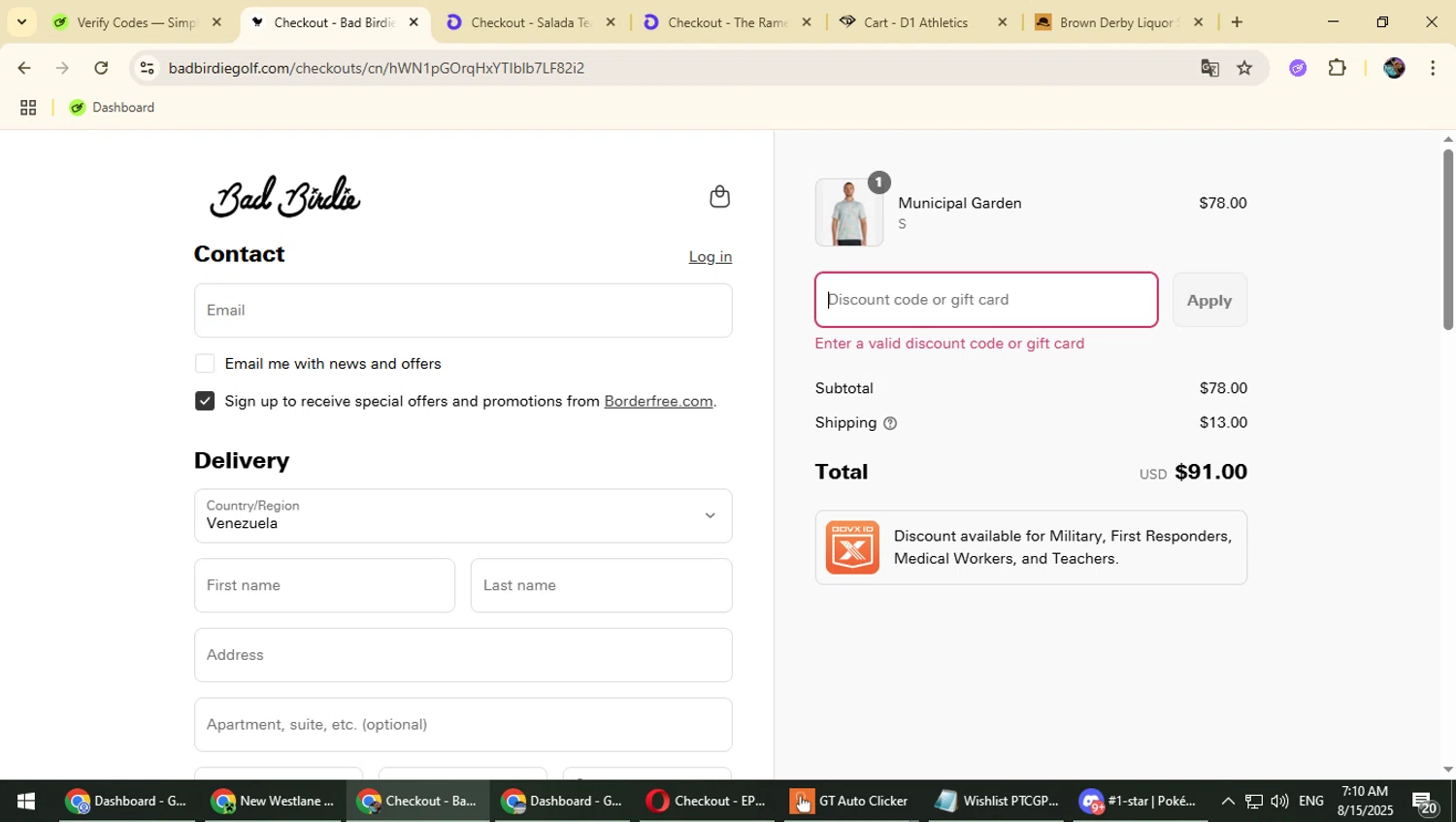Open Windows Start menu
The height and width of the screenshot is (822, 1456).
click(x=26, y=802)
